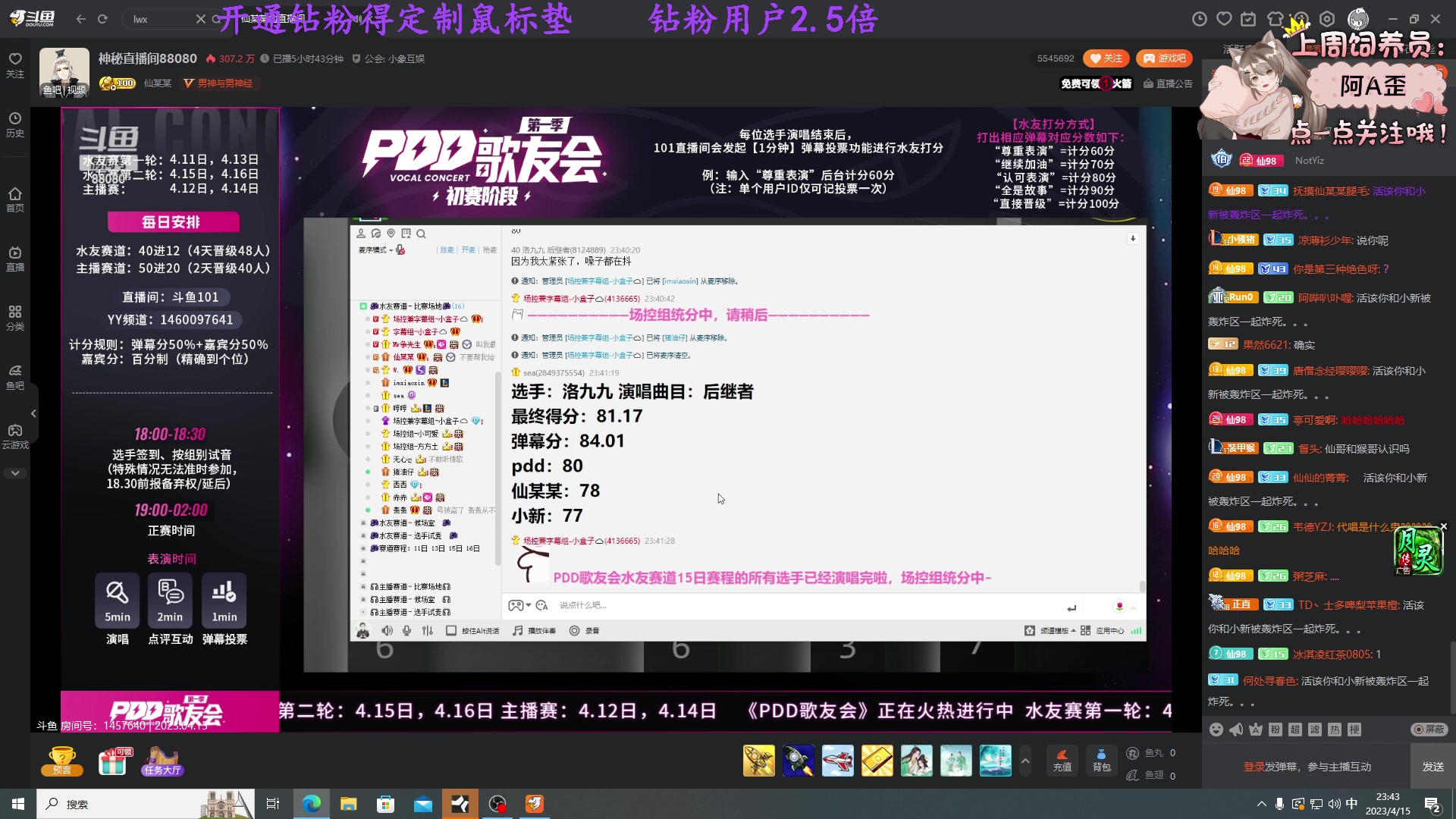Refresh the page with reload icon
This screenshot has height=819, width=1456.
(x=102, y=19)
